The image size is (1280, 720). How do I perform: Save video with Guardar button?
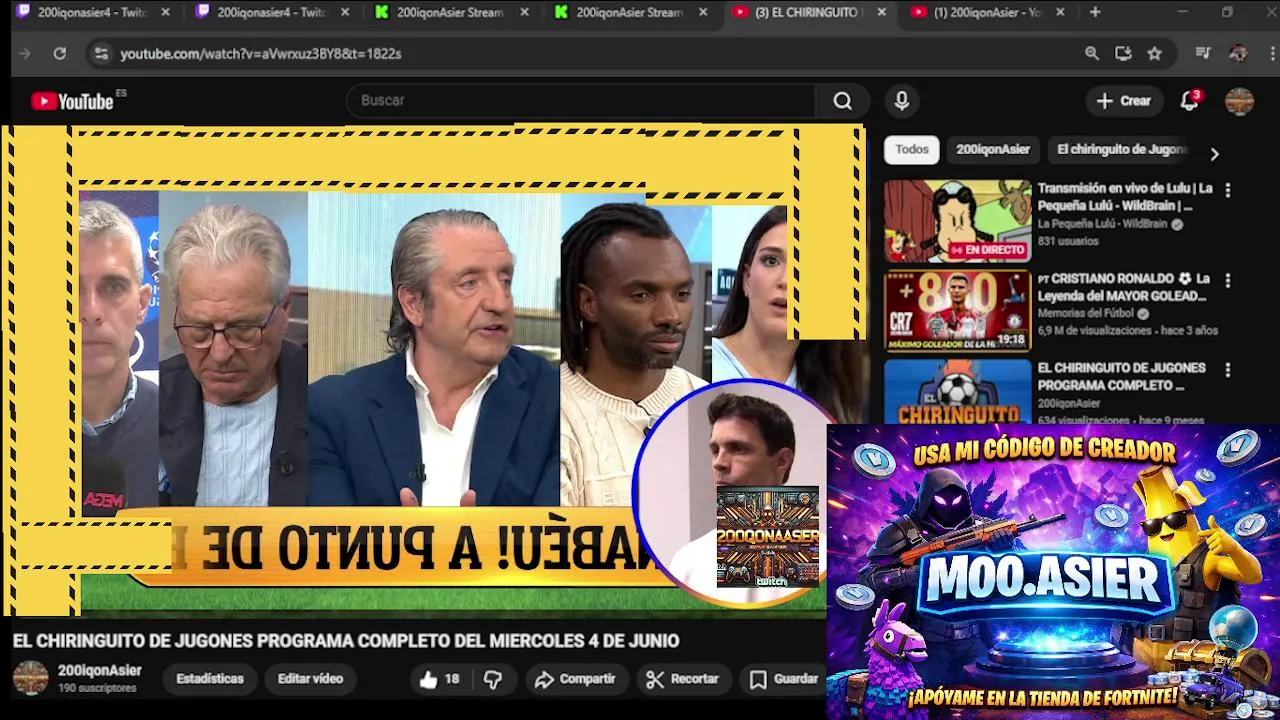pos(785,679)
